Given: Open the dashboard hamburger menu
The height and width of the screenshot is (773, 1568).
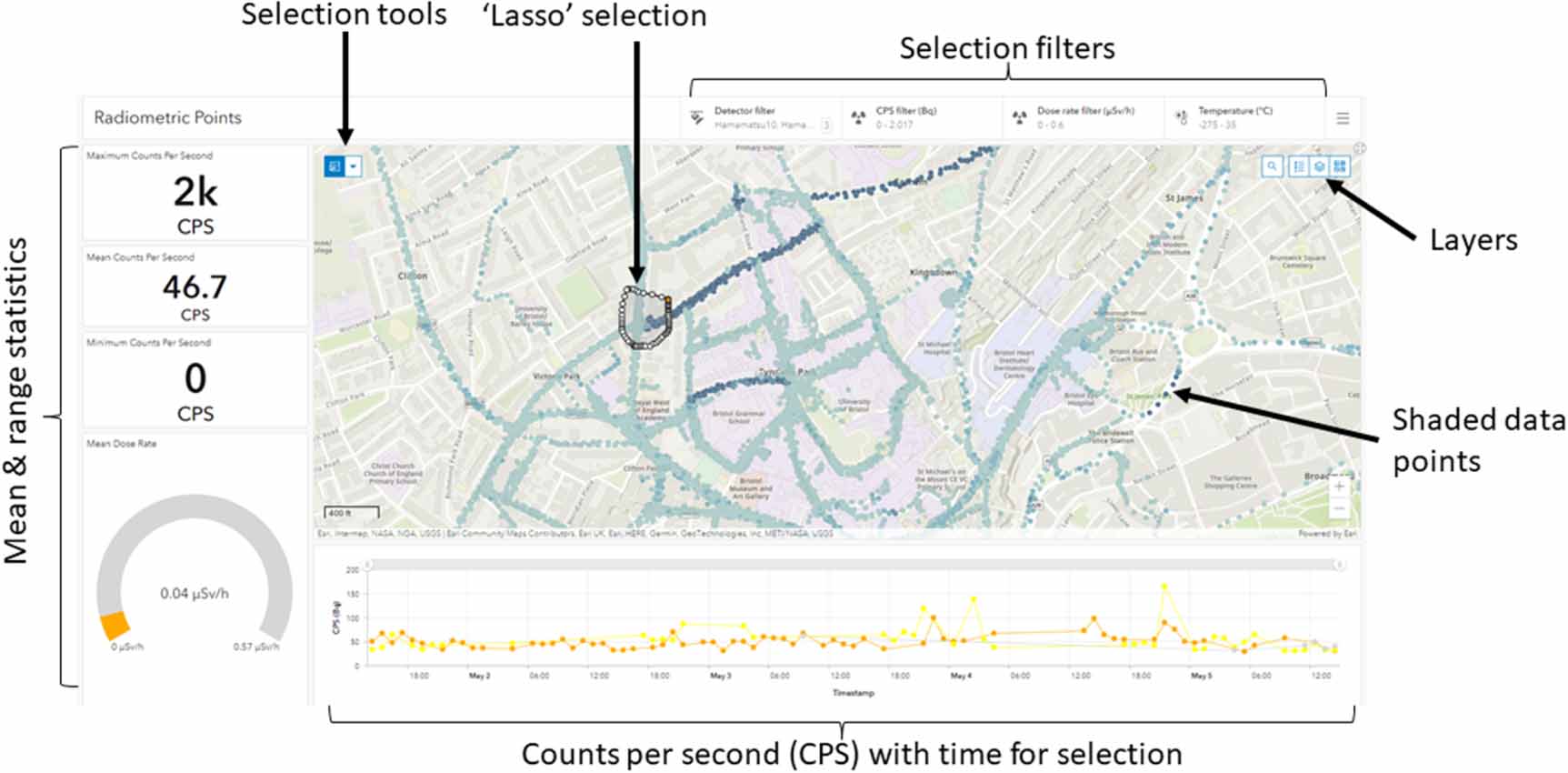Looking at the screenshot, I should point(1344,116).
